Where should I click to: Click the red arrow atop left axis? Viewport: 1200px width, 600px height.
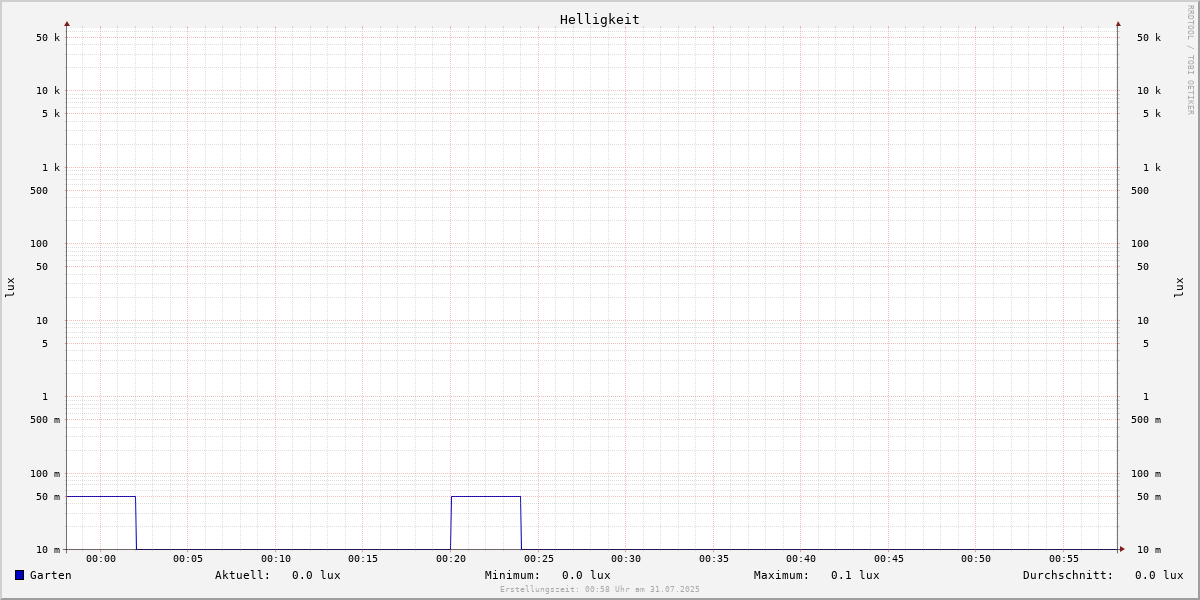pos(67,23)
